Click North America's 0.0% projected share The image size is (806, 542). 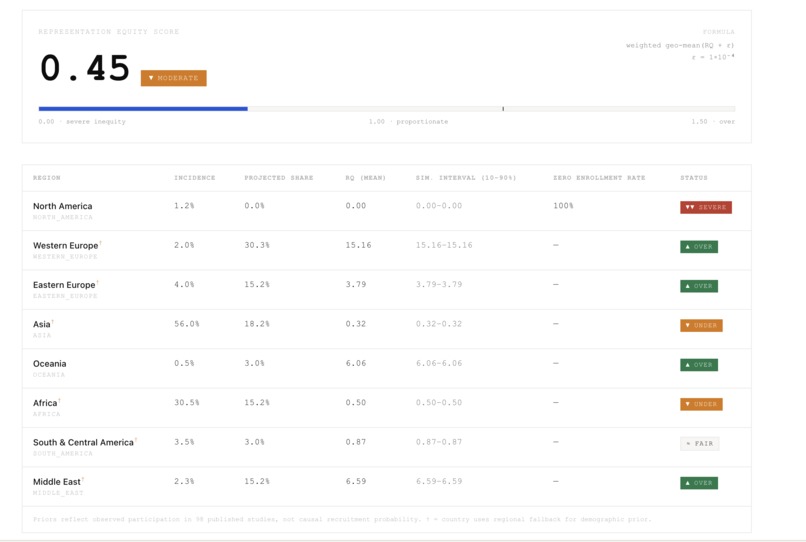coord(254,206)
